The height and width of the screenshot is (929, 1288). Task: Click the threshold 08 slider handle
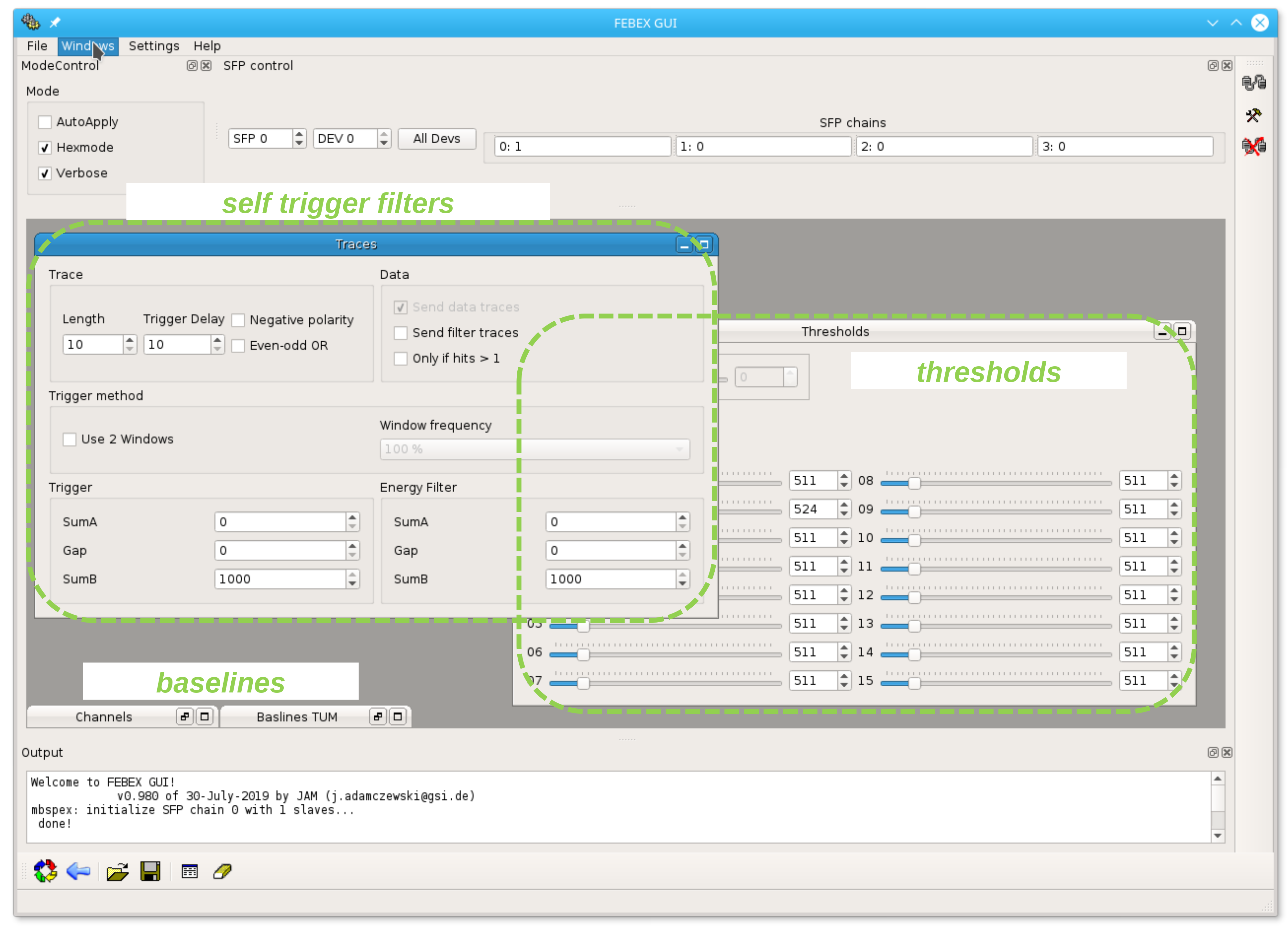914,483
